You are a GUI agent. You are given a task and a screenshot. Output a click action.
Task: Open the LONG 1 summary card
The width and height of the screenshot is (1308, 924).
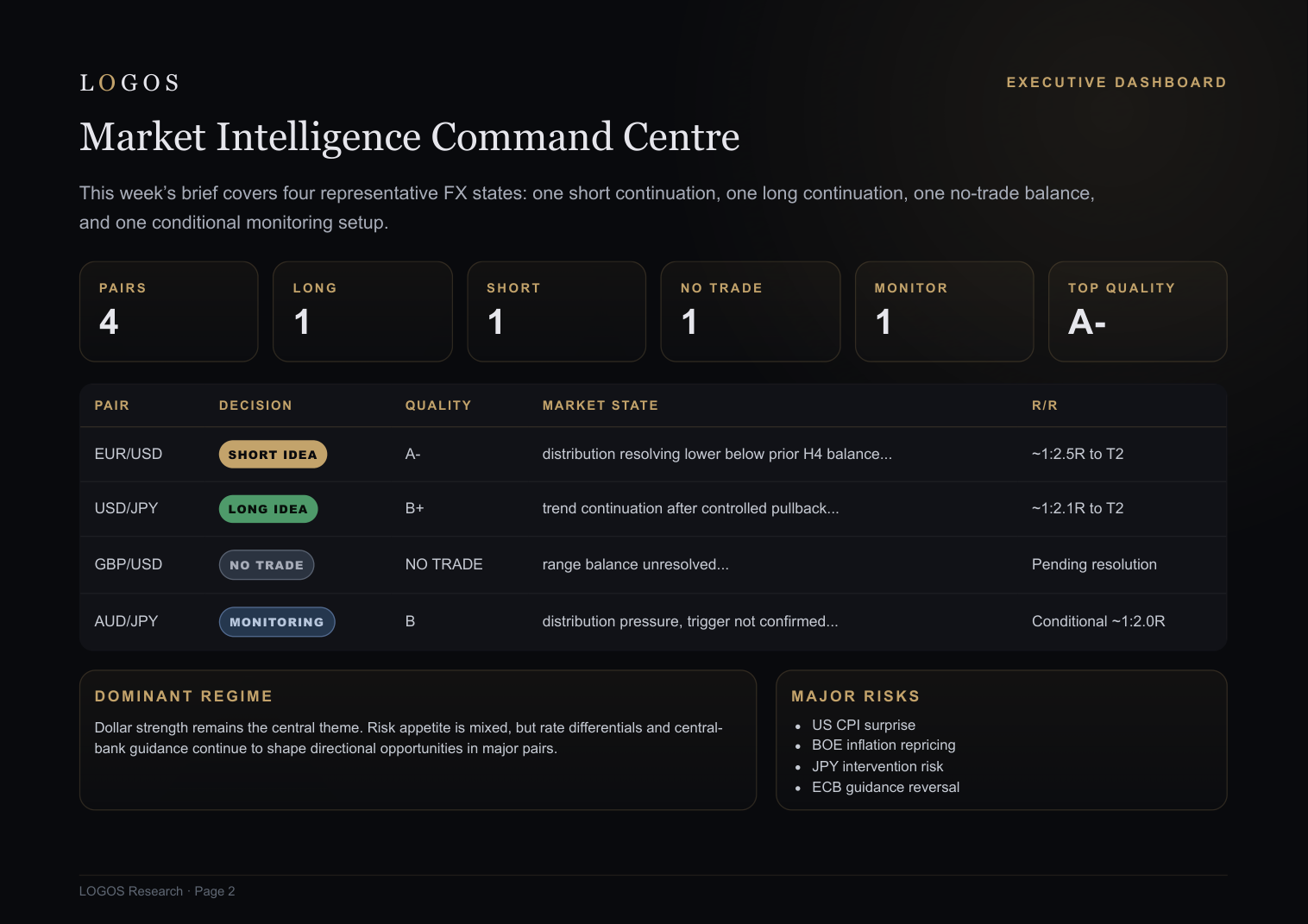[x=362, y=311]
